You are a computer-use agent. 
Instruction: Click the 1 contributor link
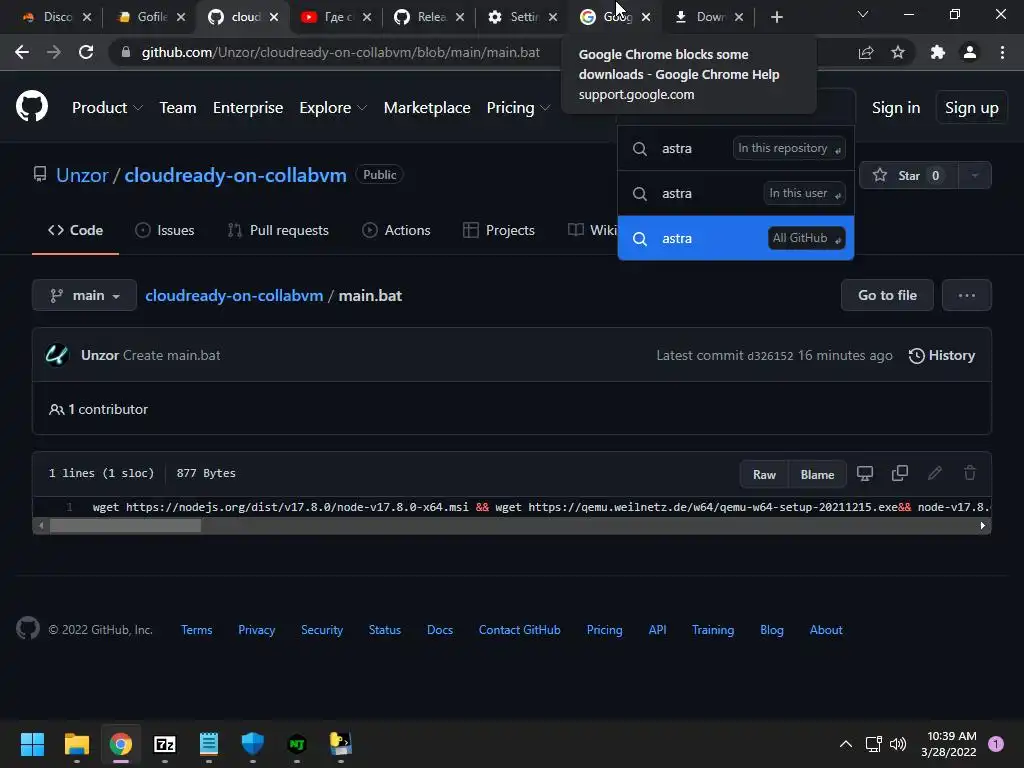99,409
